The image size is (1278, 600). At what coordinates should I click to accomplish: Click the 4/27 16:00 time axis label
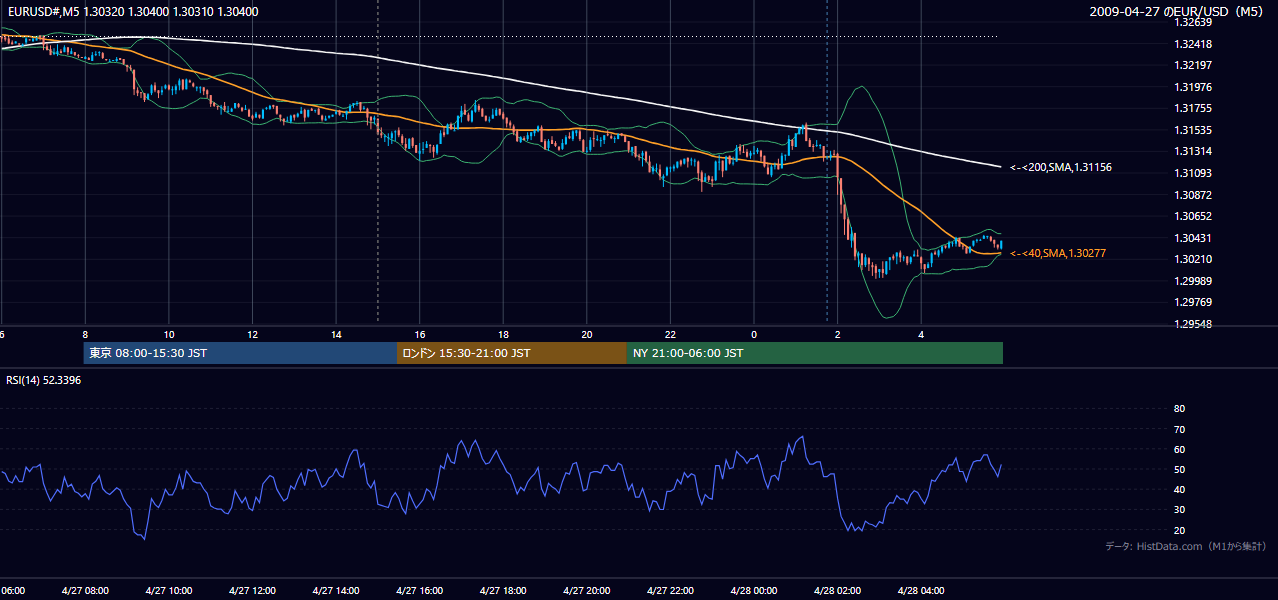[x=419, y=590]
